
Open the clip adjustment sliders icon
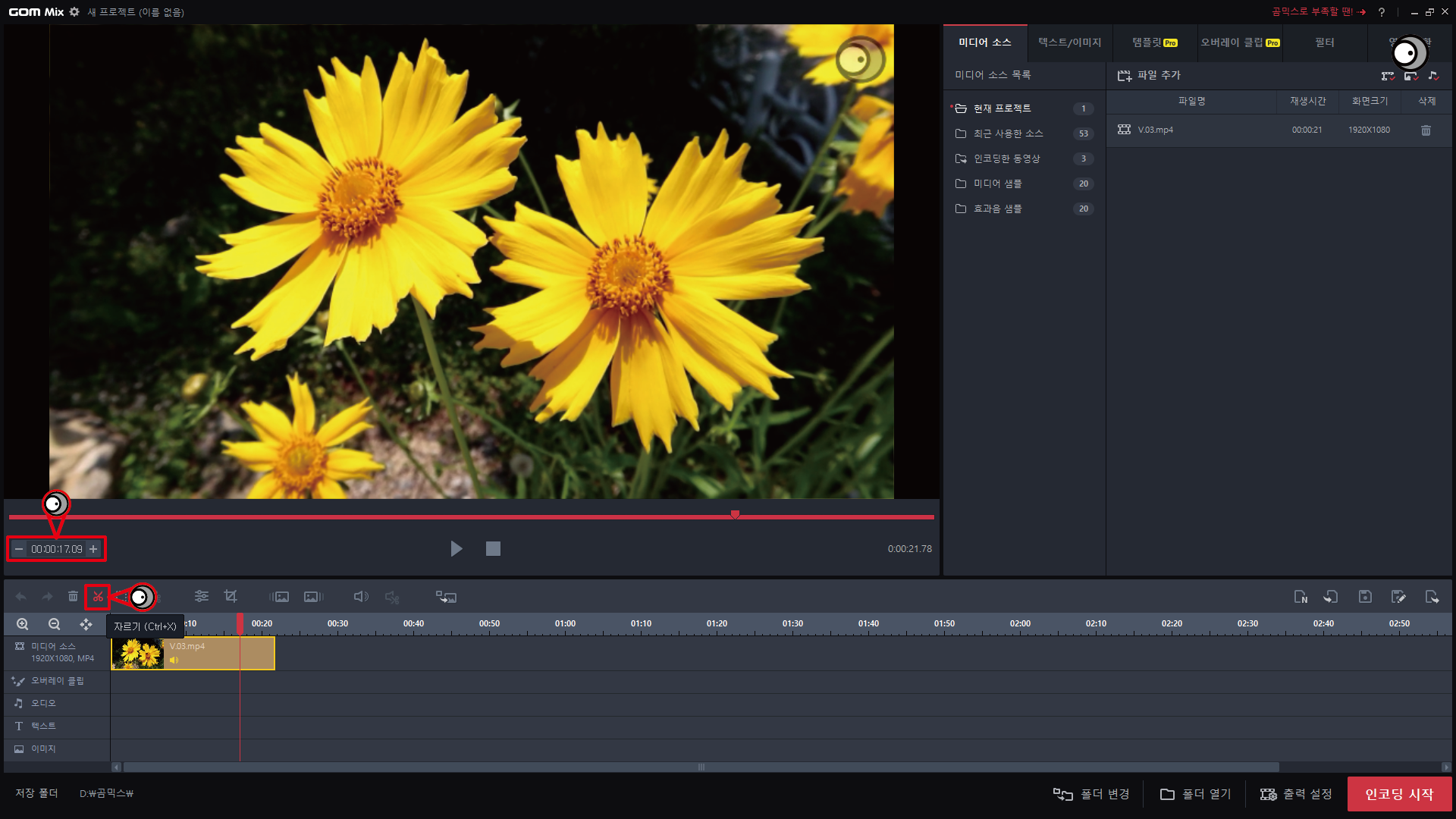201,597
